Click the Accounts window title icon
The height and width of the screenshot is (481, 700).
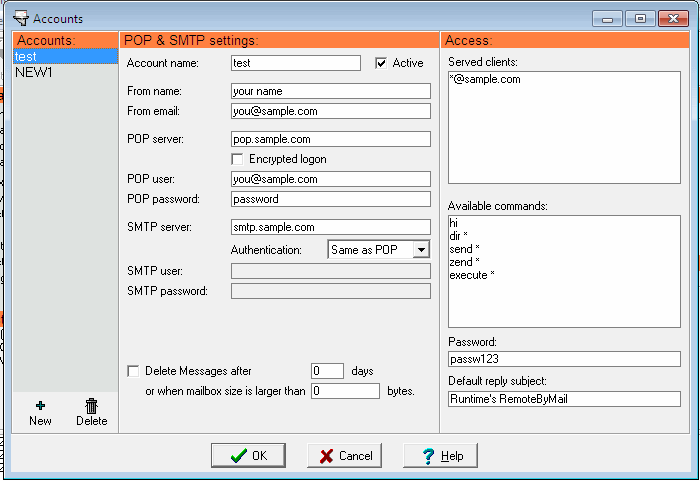19,18
